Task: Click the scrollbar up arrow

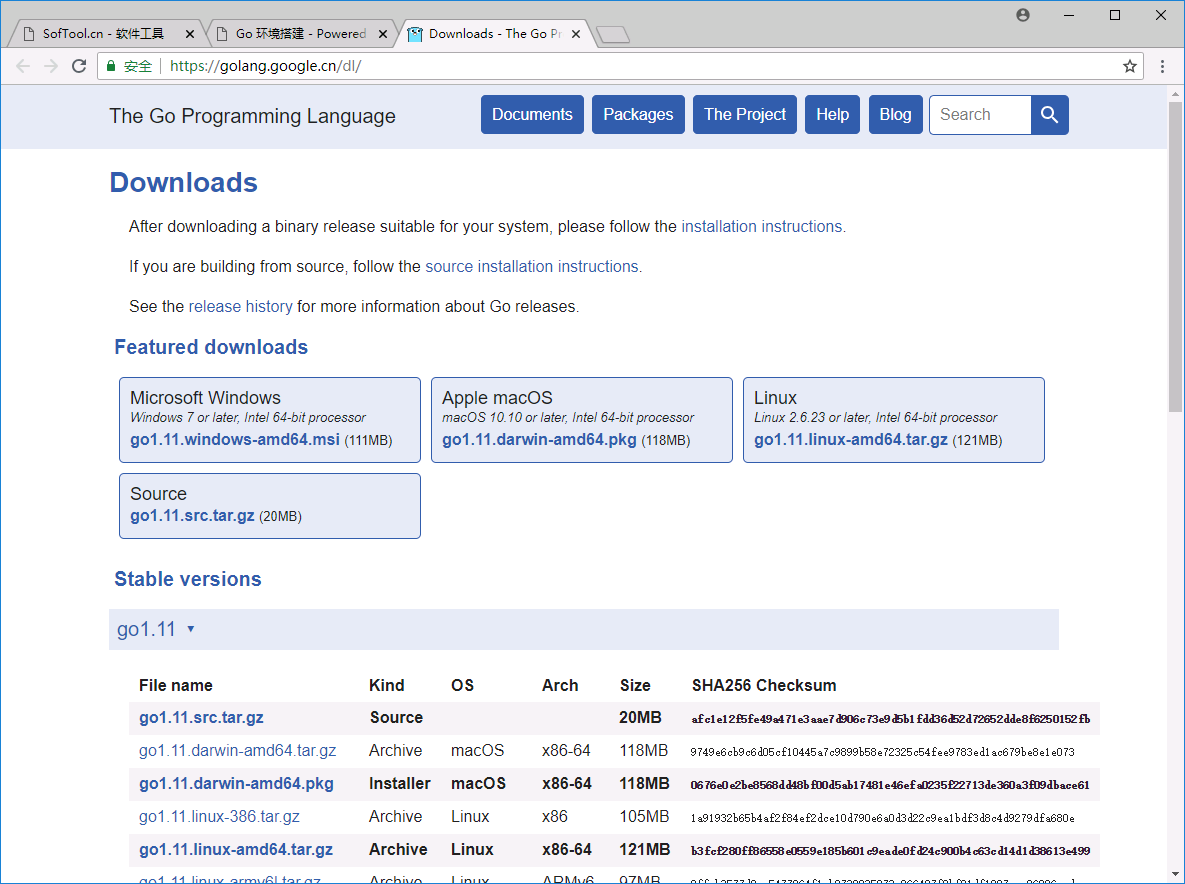Action: point(1175,94)
